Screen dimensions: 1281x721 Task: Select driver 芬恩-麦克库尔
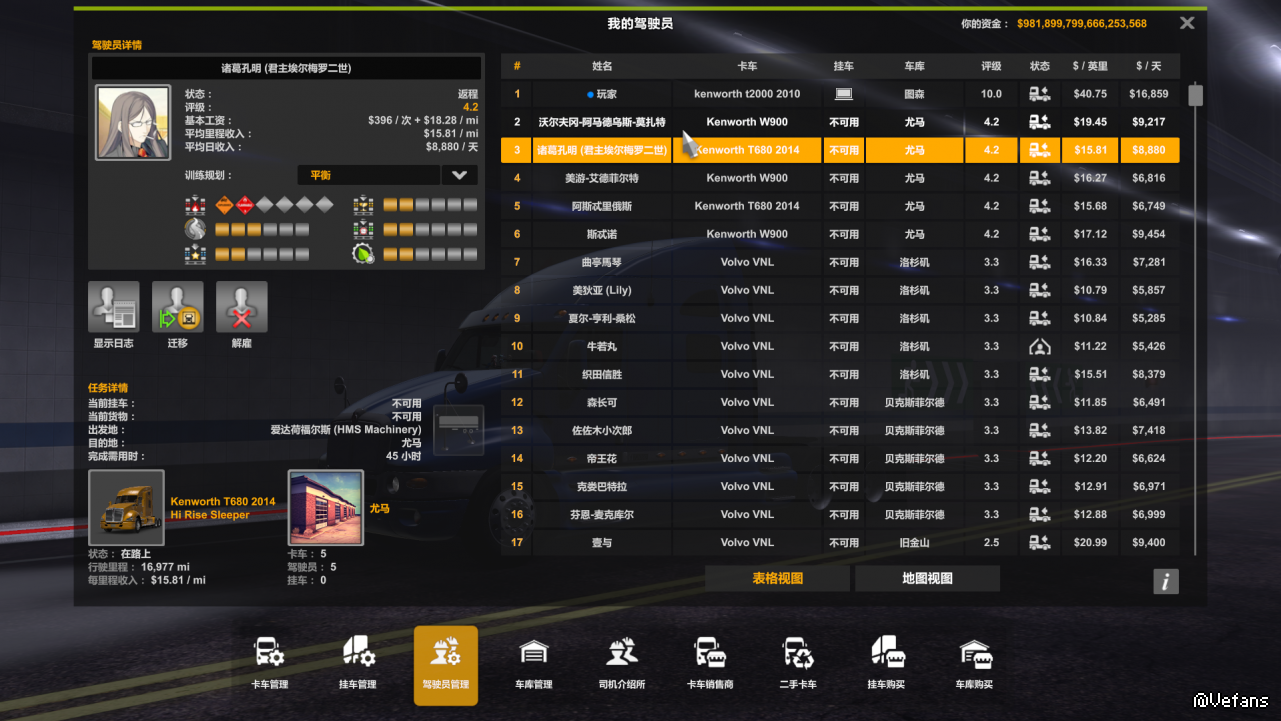601,514
